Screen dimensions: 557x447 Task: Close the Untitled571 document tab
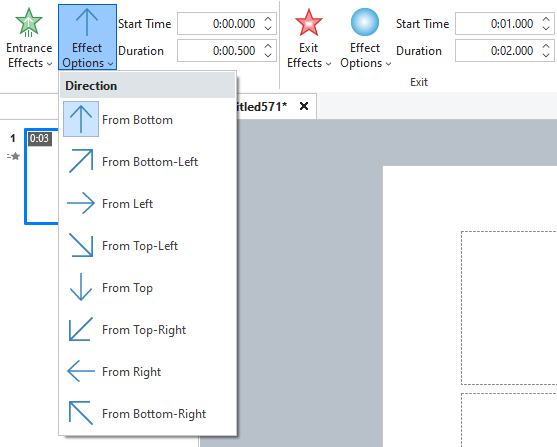click(304, 106)
